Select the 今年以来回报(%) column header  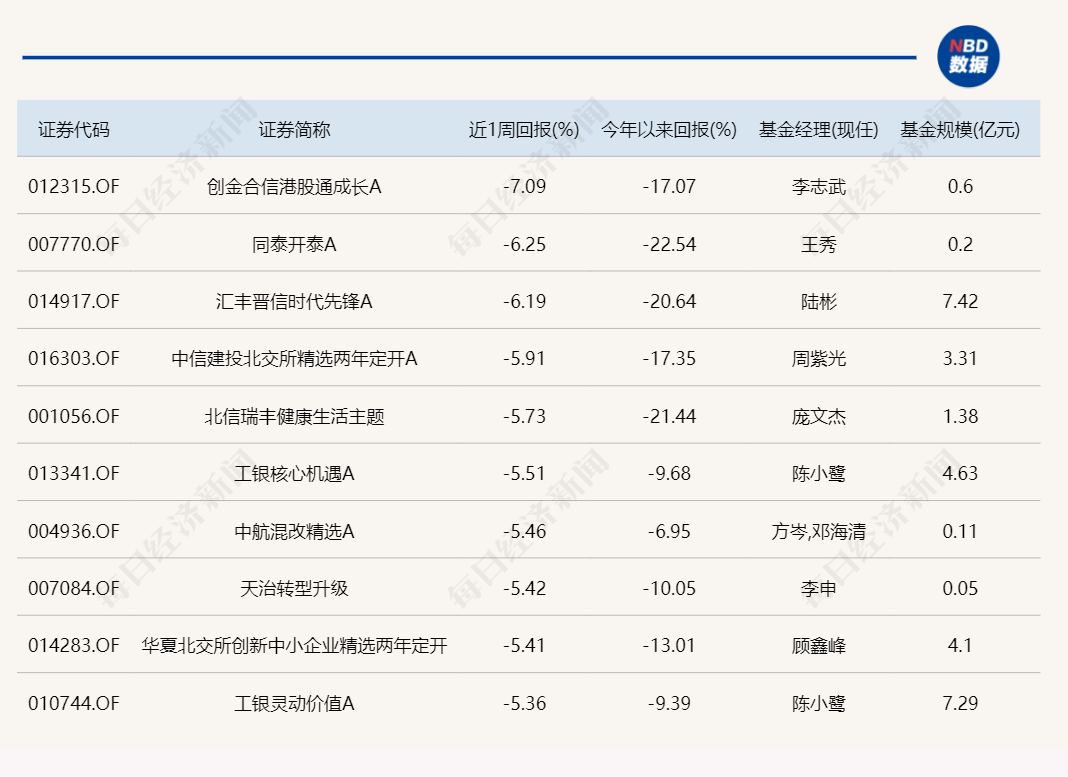[x=669, y=129]
